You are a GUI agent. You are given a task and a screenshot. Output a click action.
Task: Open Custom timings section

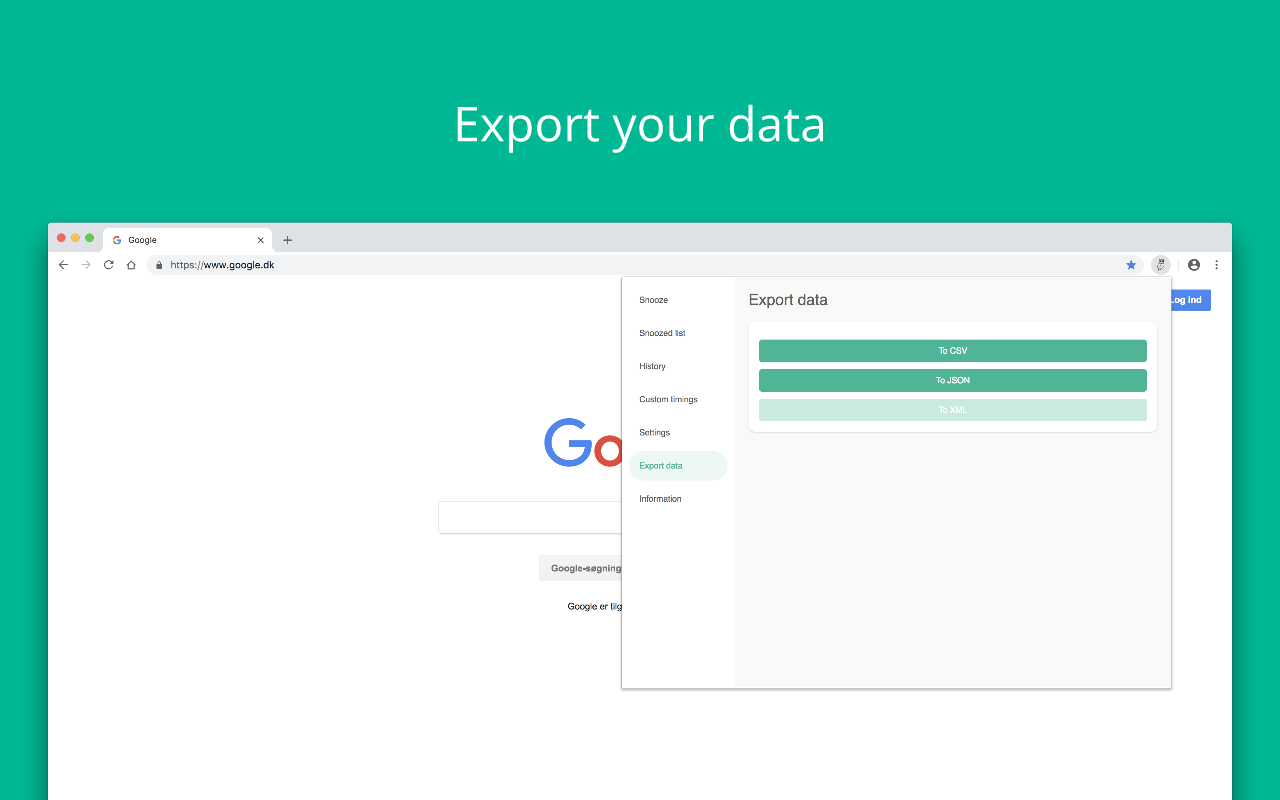668,399
